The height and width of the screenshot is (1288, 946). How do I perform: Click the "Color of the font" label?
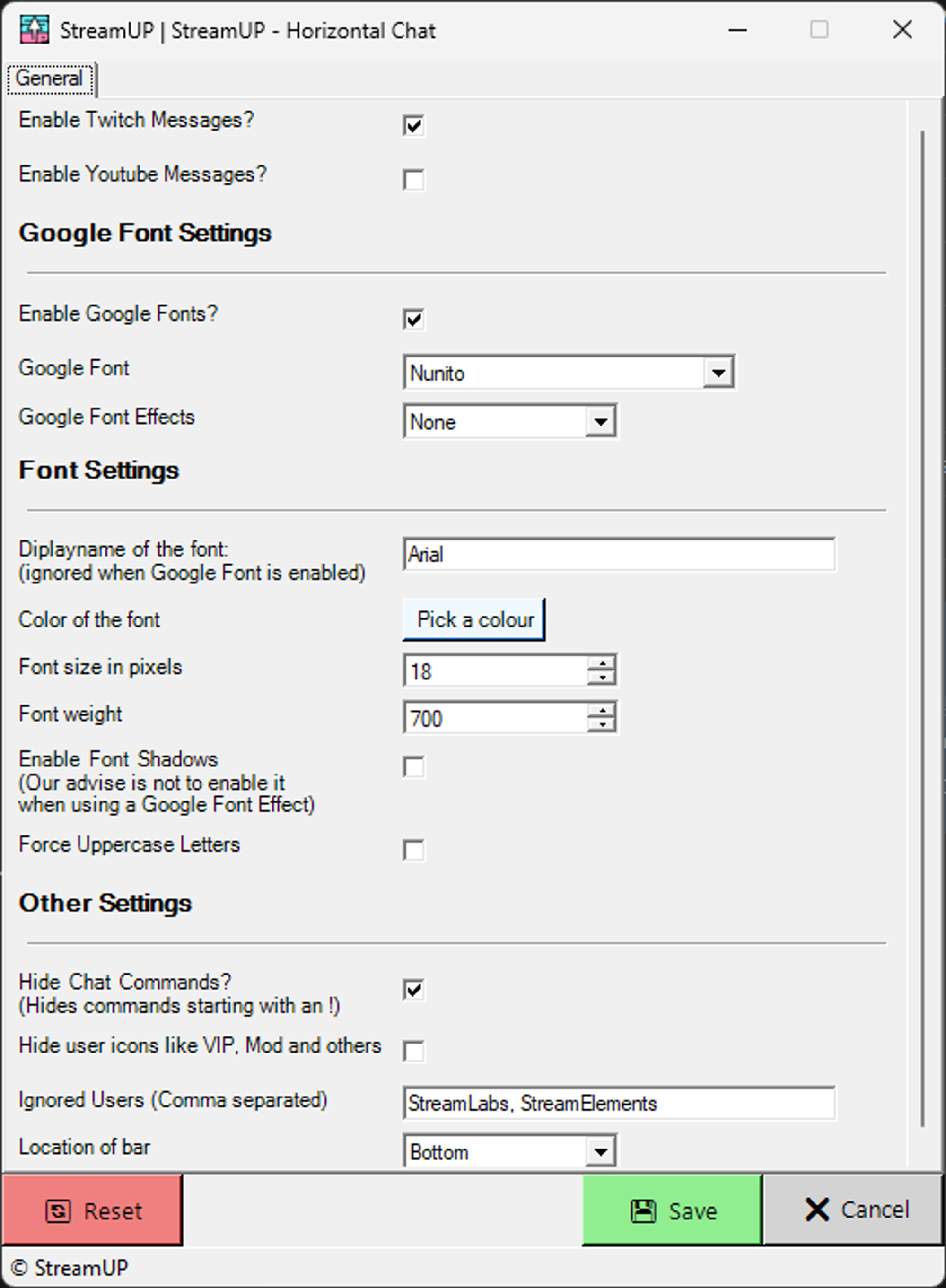[89, 620]
